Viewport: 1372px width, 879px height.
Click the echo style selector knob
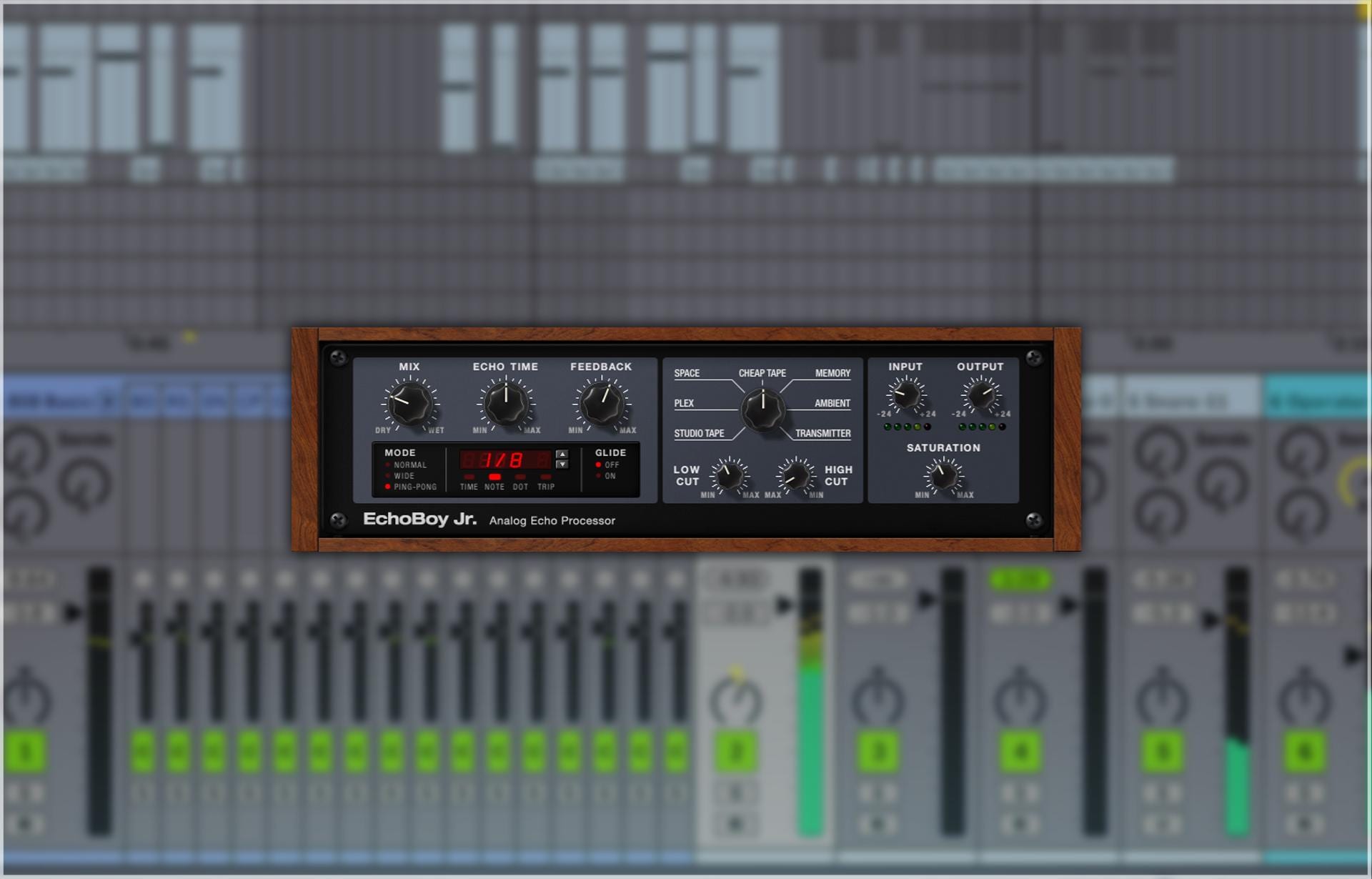tap(762, 409)
